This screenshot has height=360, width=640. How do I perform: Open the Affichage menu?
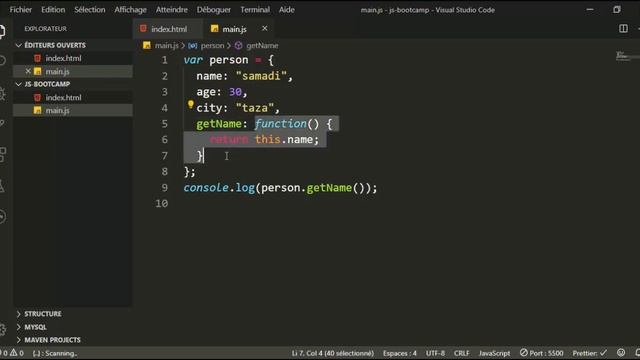click(131, 10)
